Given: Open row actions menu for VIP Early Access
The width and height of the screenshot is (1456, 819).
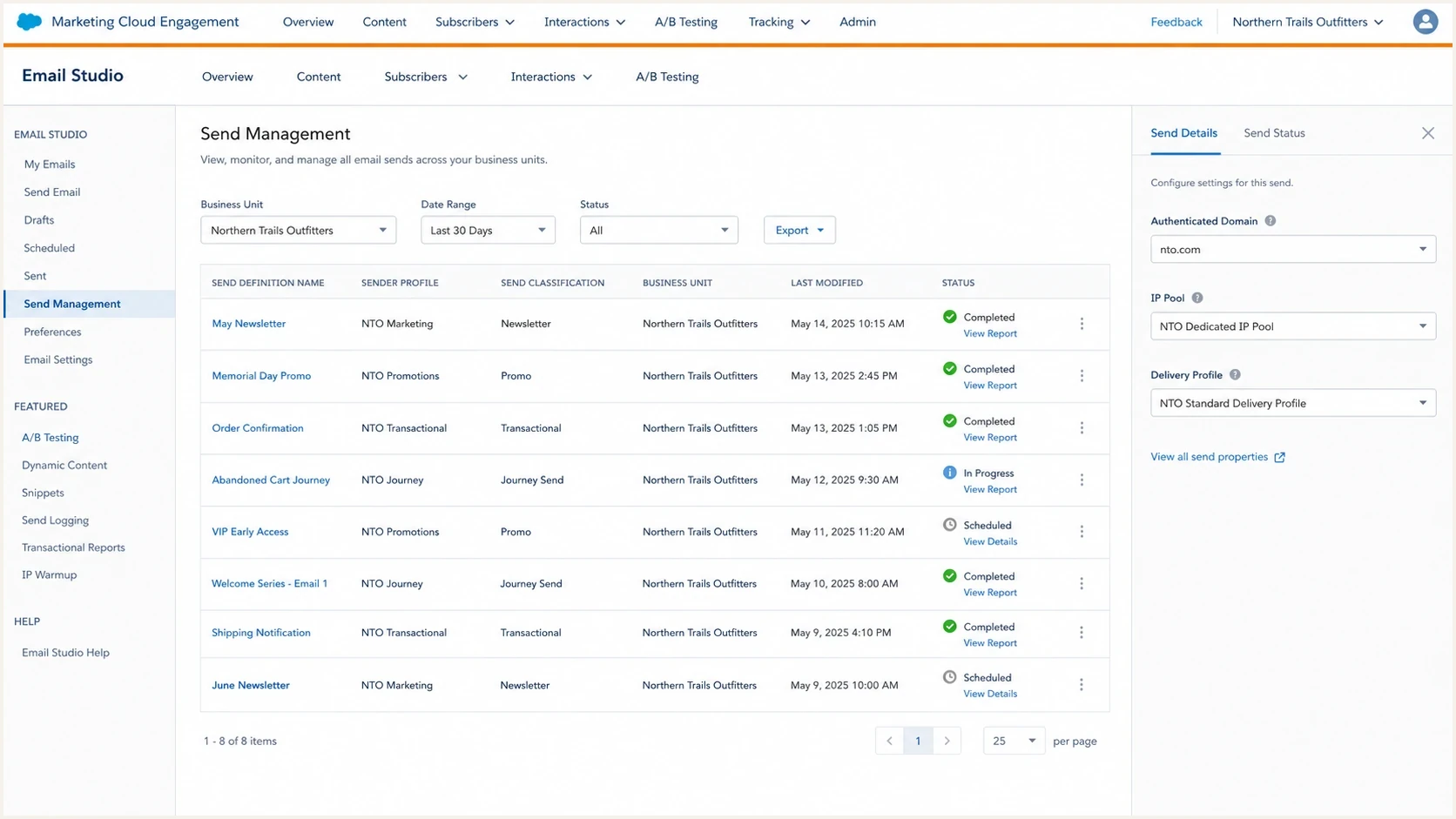Looking at the screenshot, I should point(1082,532).
